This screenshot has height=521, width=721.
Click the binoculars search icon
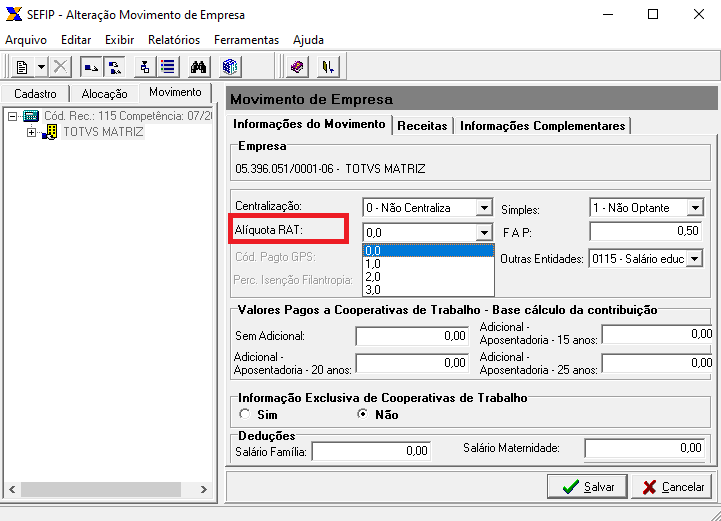(x=198, y=67)
